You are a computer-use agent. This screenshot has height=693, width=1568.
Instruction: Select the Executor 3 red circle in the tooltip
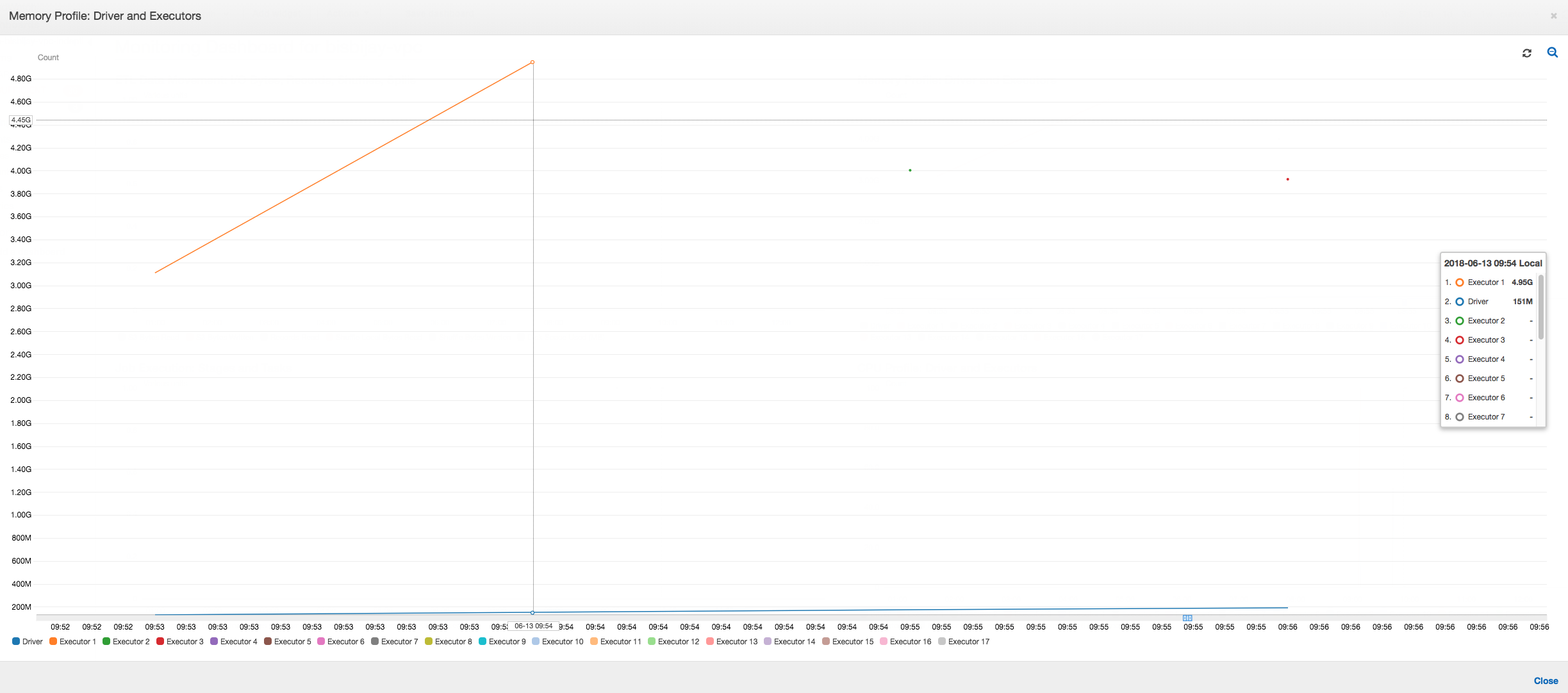point(1459,339)
